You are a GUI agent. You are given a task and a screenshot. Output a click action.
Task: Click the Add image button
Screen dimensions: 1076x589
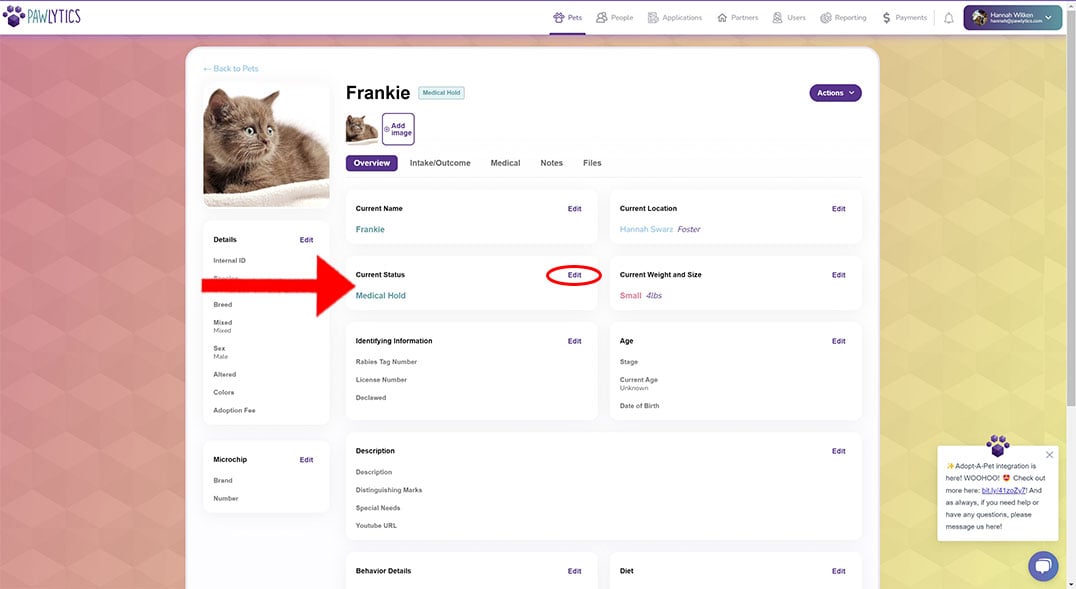coord(398,128)
